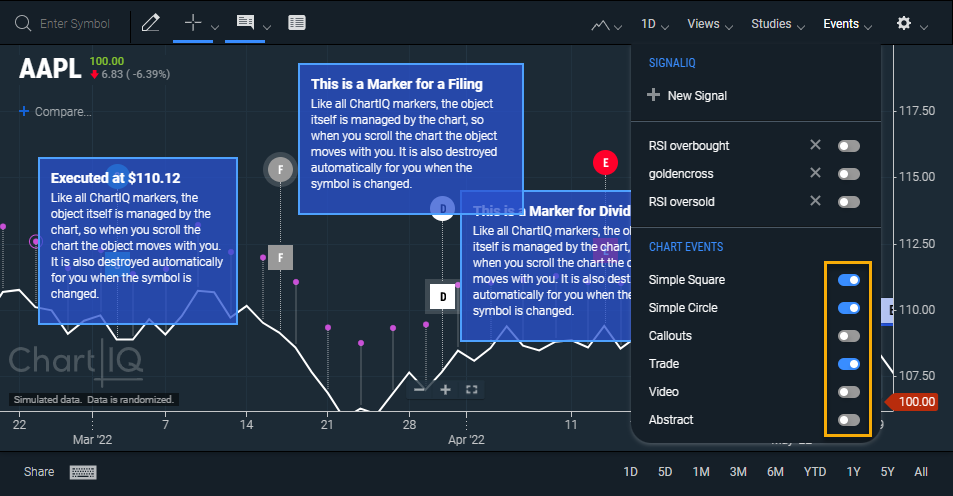This screenshot has width=953, height=496.
Task: Remove the RSI overbought signal
Action: (815, 145)
